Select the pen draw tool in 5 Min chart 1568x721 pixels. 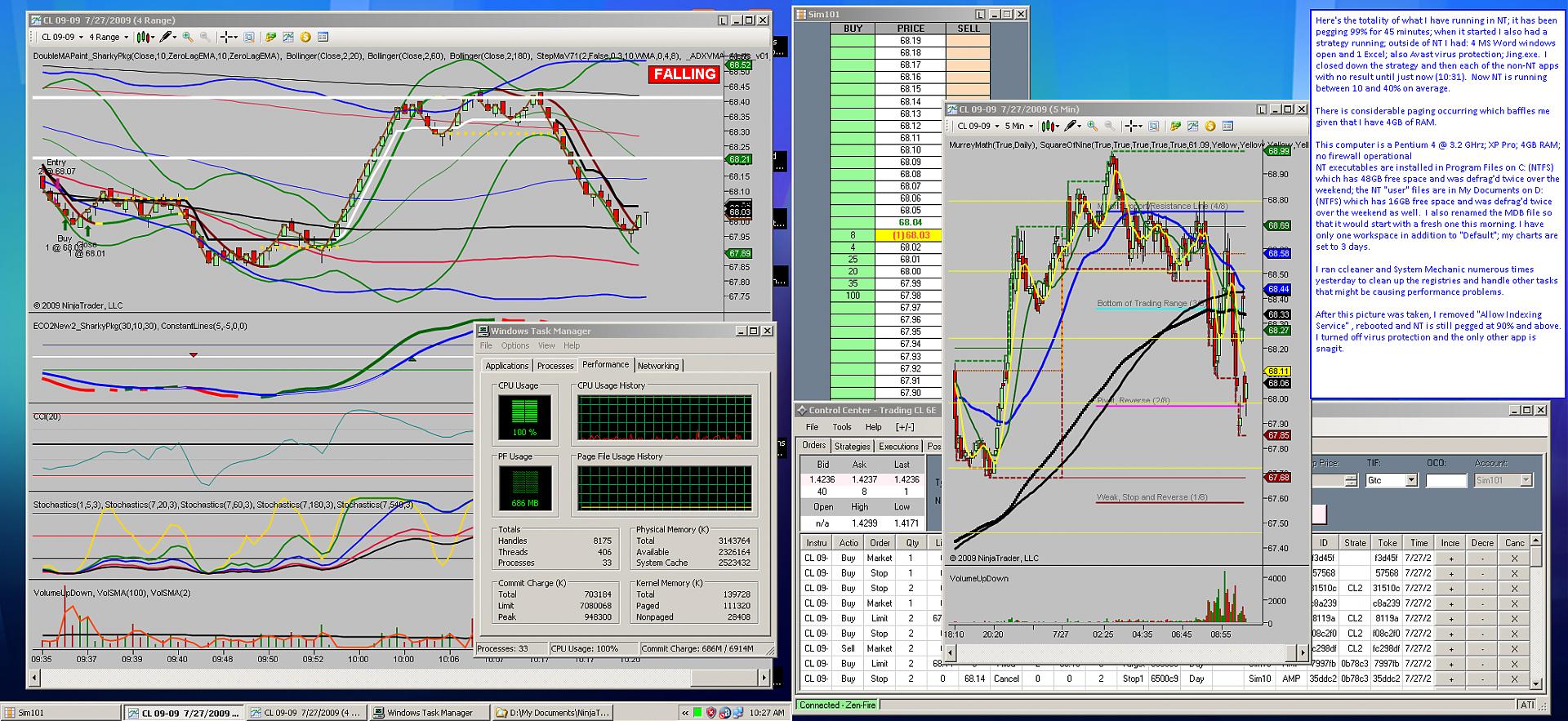[1073, 126]
